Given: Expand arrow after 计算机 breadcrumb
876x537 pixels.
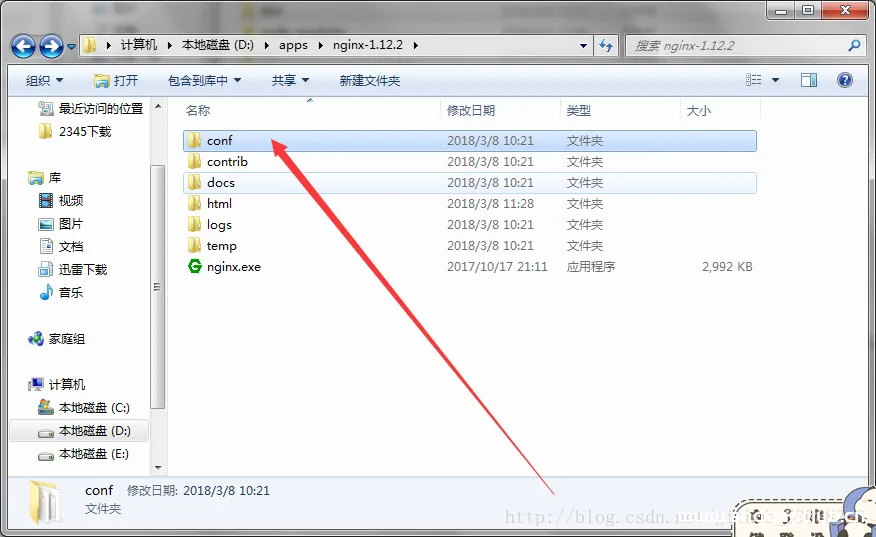Looking at the screenshot, I should (x=169, y=45).
